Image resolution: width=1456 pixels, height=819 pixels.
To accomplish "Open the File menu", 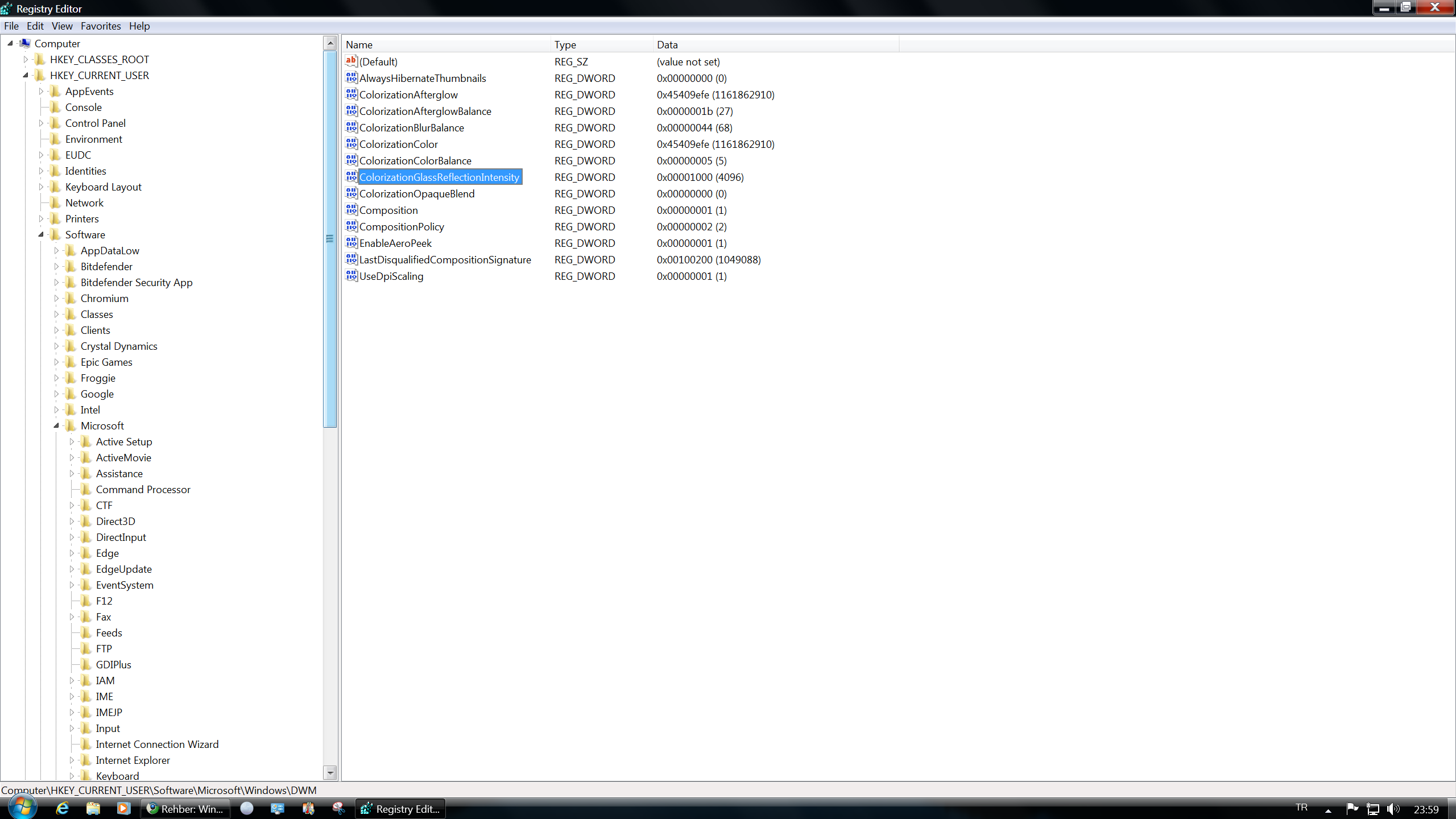I will (x=11, y=26).
